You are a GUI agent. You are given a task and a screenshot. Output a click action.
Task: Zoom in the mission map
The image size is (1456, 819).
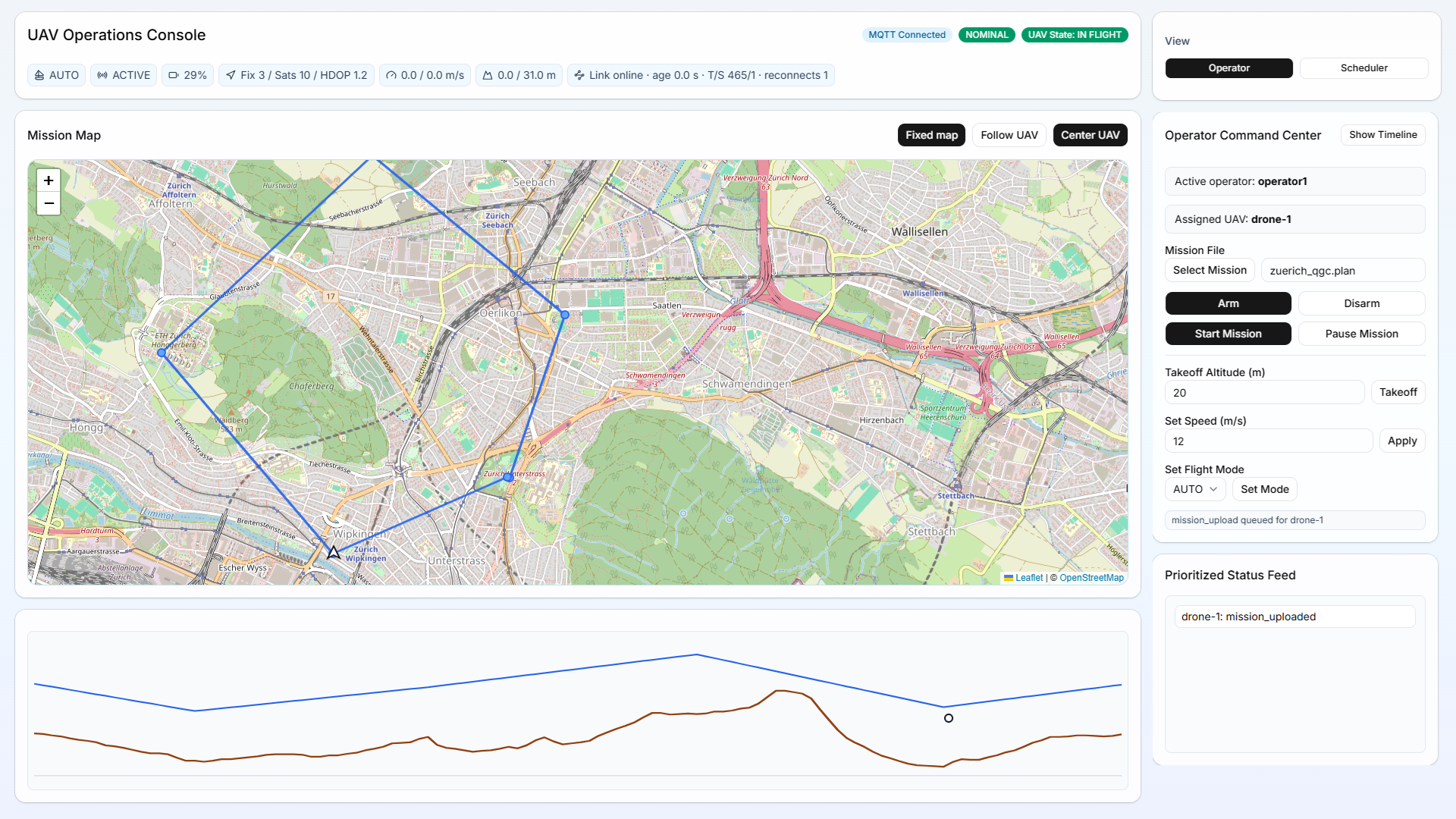(x=49, y=180)
